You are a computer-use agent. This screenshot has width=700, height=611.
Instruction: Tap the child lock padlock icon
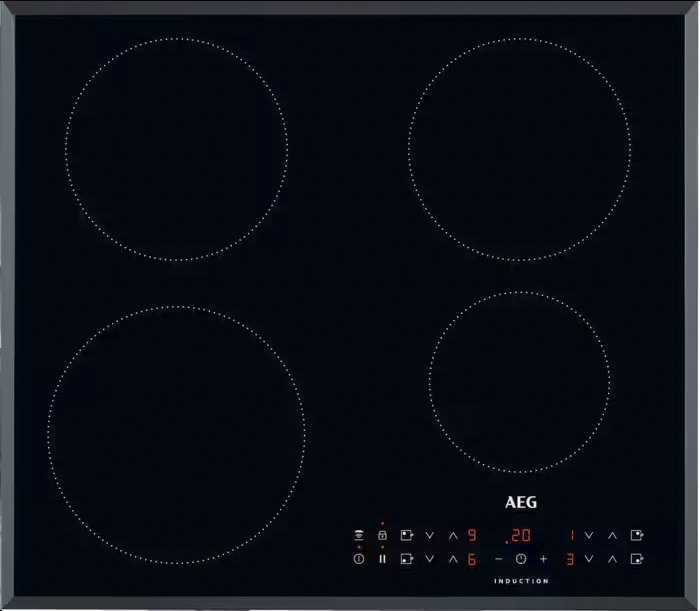(382, 535)
